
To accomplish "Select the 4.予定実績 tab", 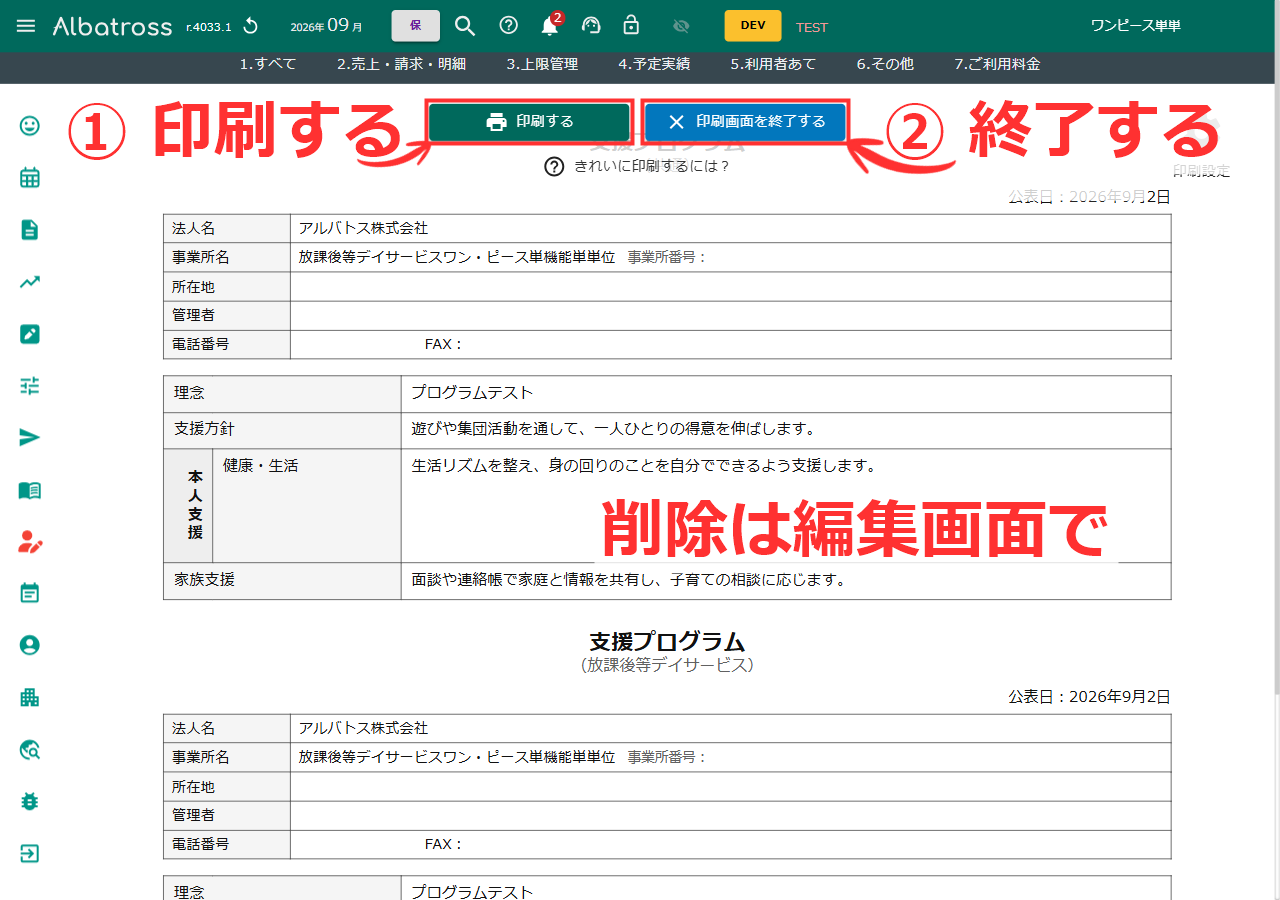I will click(x=654, y=64).
